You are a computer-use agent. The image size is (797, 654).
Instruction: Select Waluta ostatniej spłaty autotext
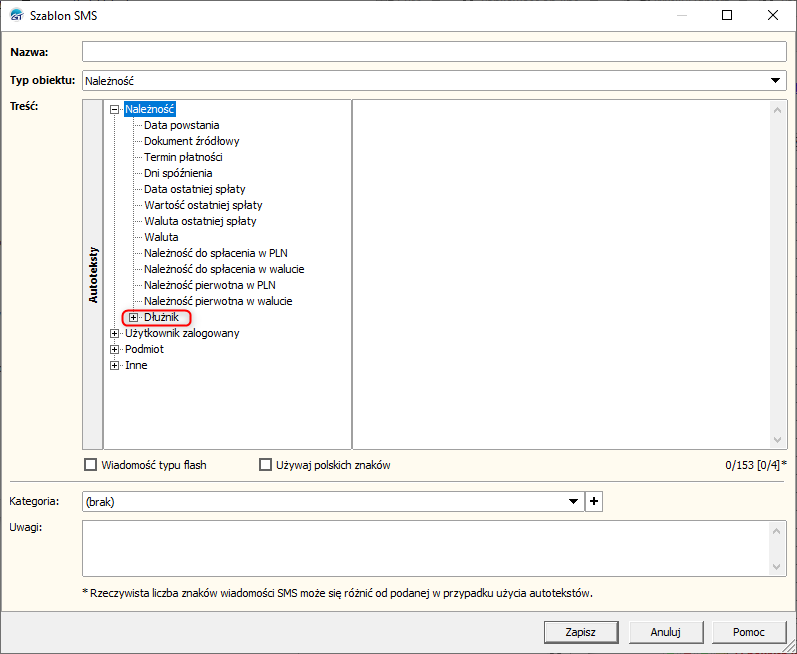[x=200, y=221]
